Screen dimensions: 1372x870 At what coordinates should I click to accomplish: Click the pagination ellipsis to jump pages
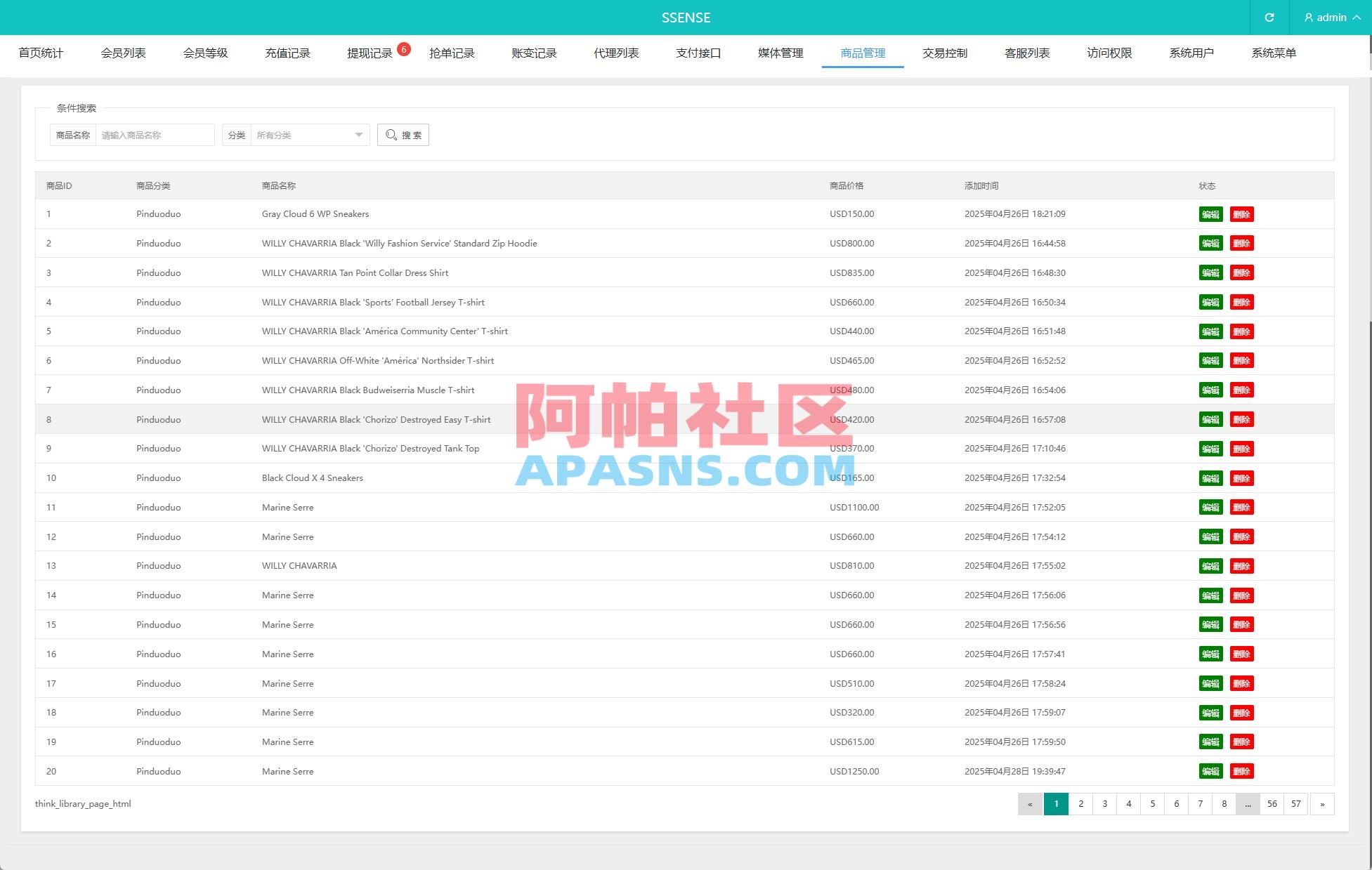pos(1247,803)
